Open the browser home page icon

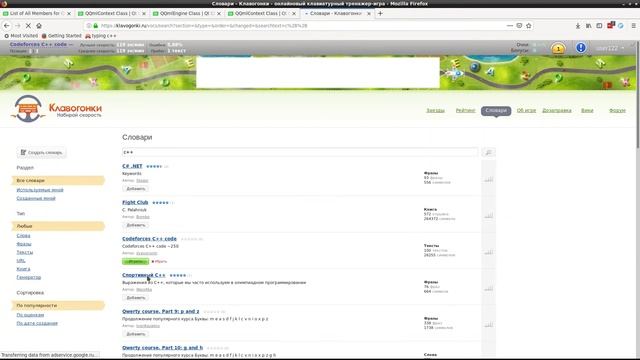click(x=39, y=25)
